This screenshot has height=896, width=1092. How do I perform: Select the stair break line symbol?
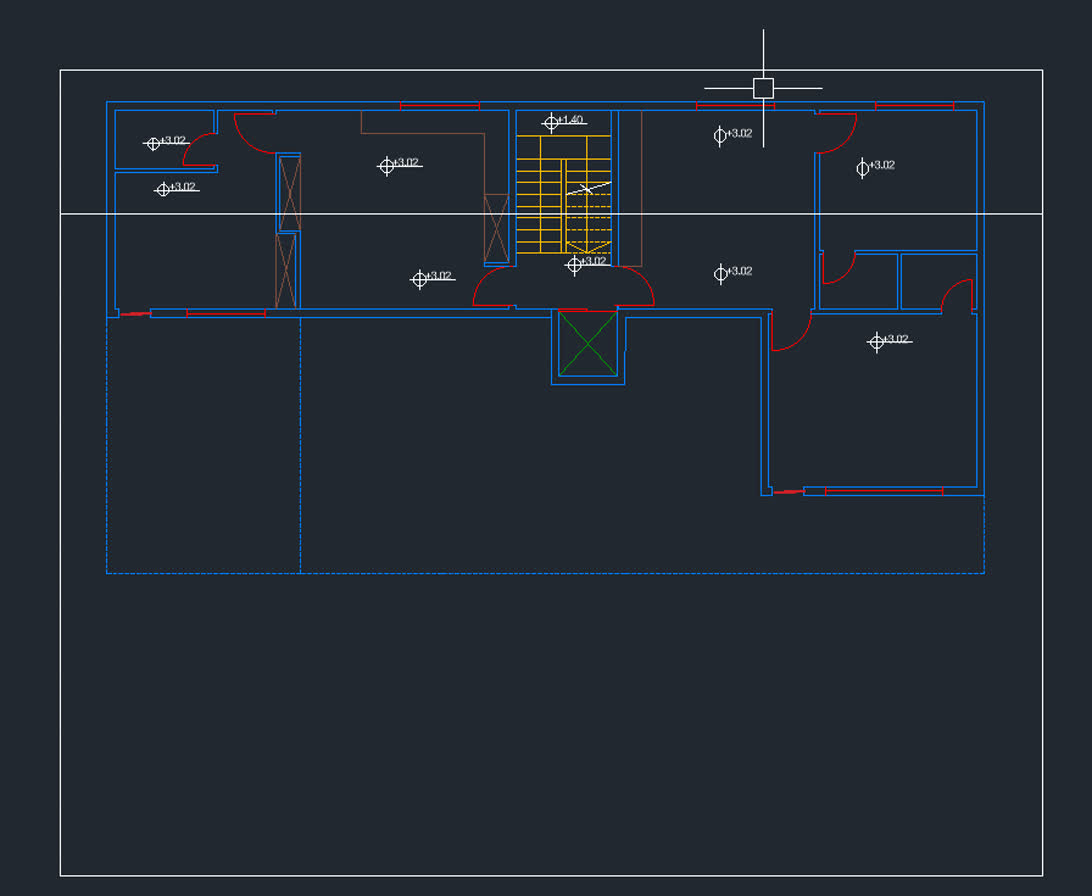tap(589, 187)
